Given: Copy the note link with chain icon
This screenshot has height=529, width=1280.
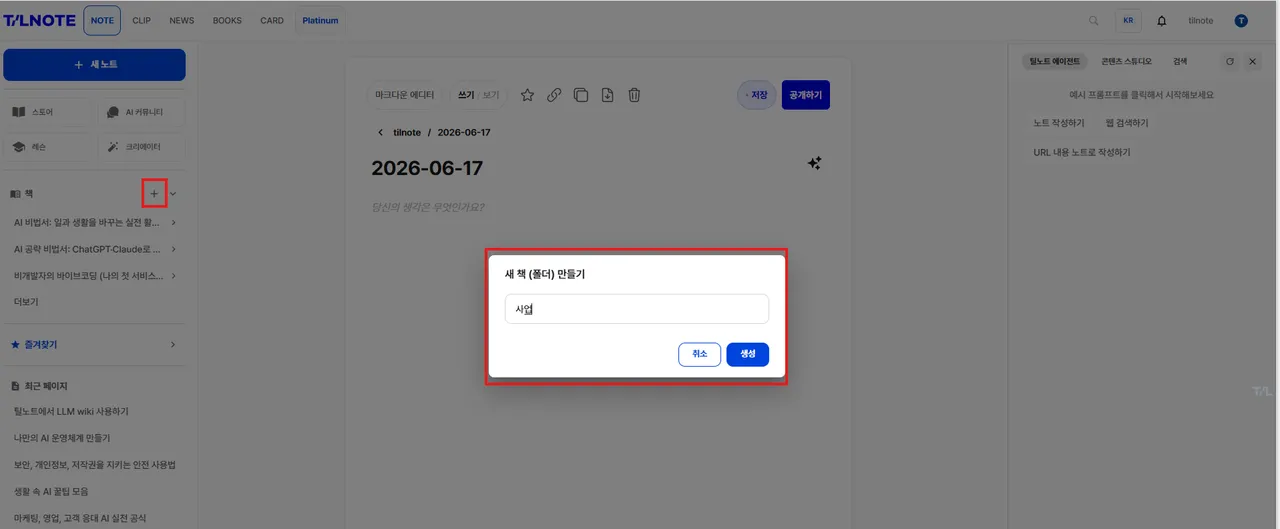Looking at the screenshot, I should tap(553, 95).
